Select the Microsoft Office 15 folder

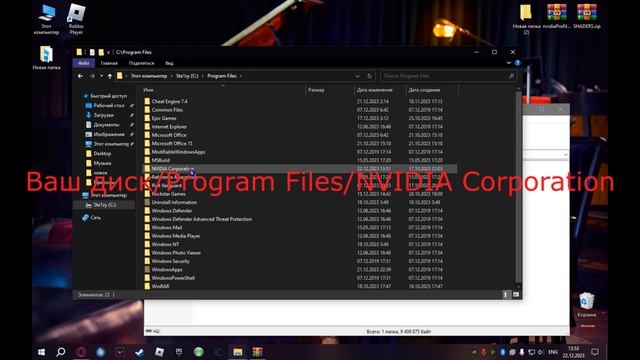(172, 143)
